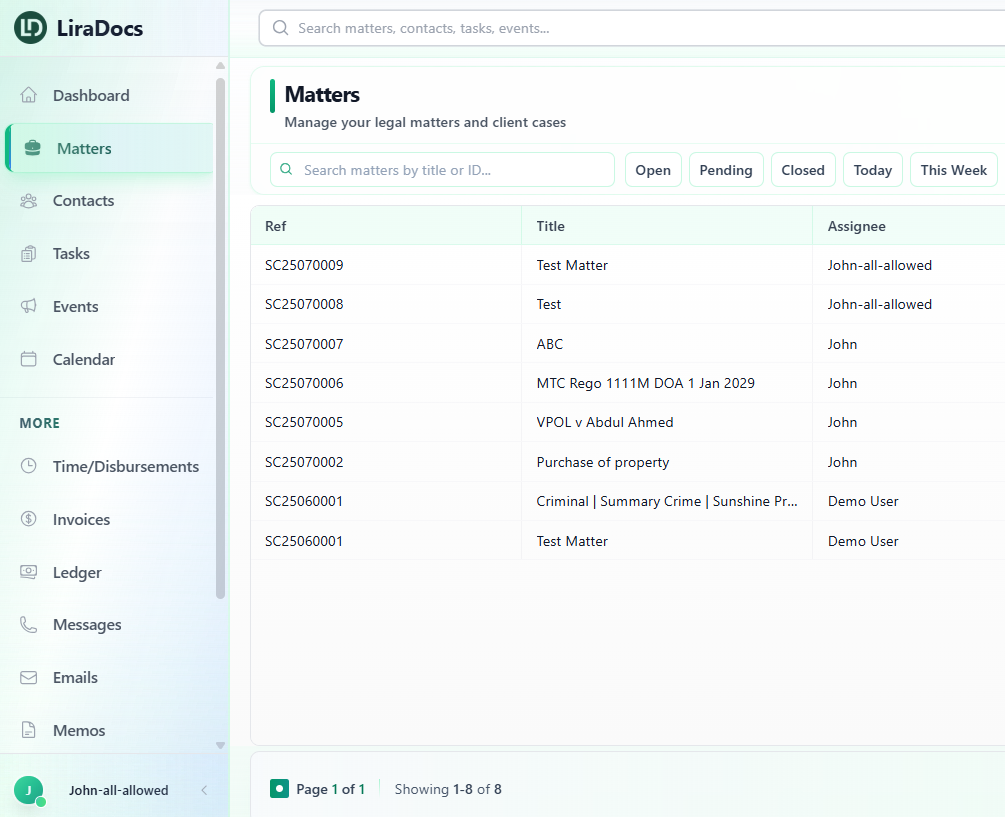Click the Events megaphone icon

point(29,307)
